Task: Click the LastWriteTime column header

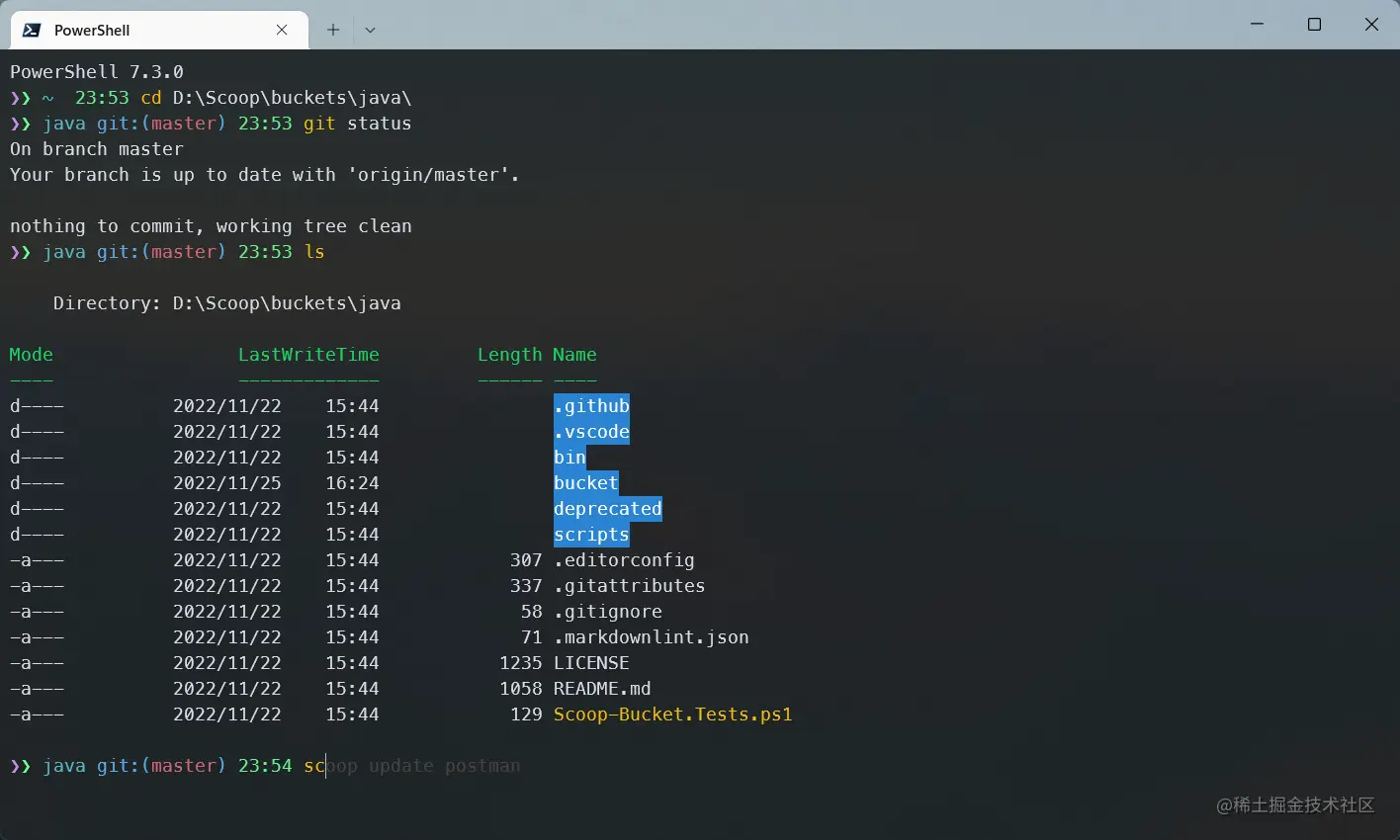Action: (308, 355)
